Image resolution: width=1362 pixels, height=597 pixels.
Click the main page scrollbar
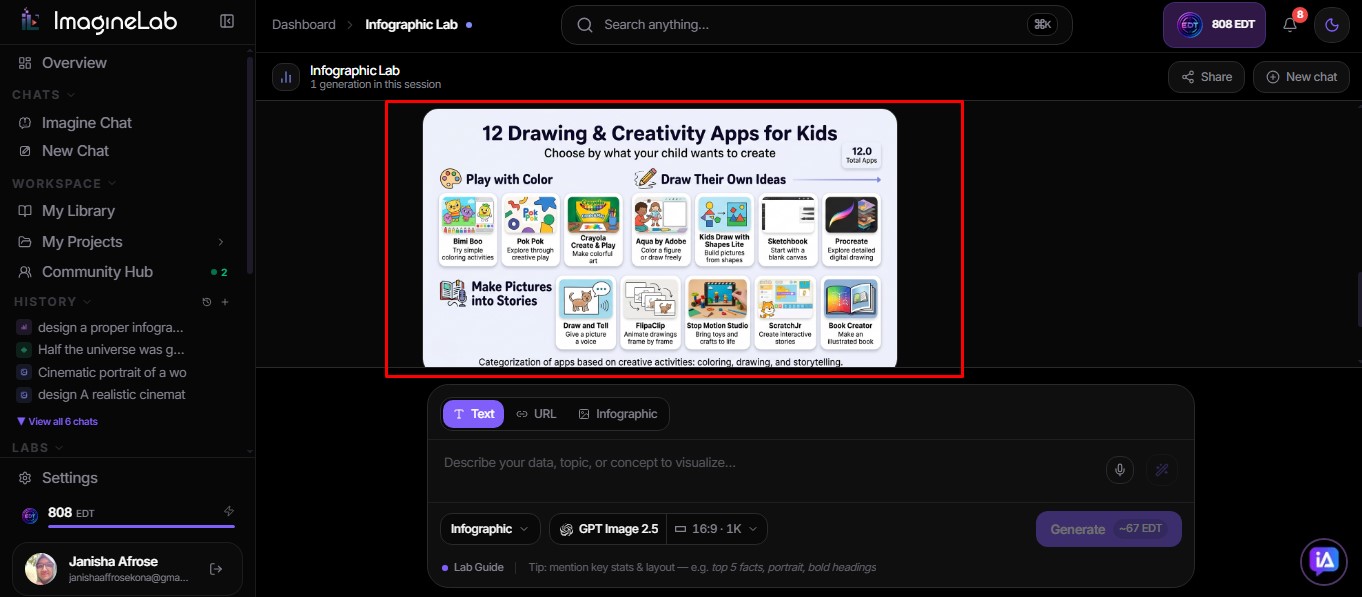pos(1358,300)
